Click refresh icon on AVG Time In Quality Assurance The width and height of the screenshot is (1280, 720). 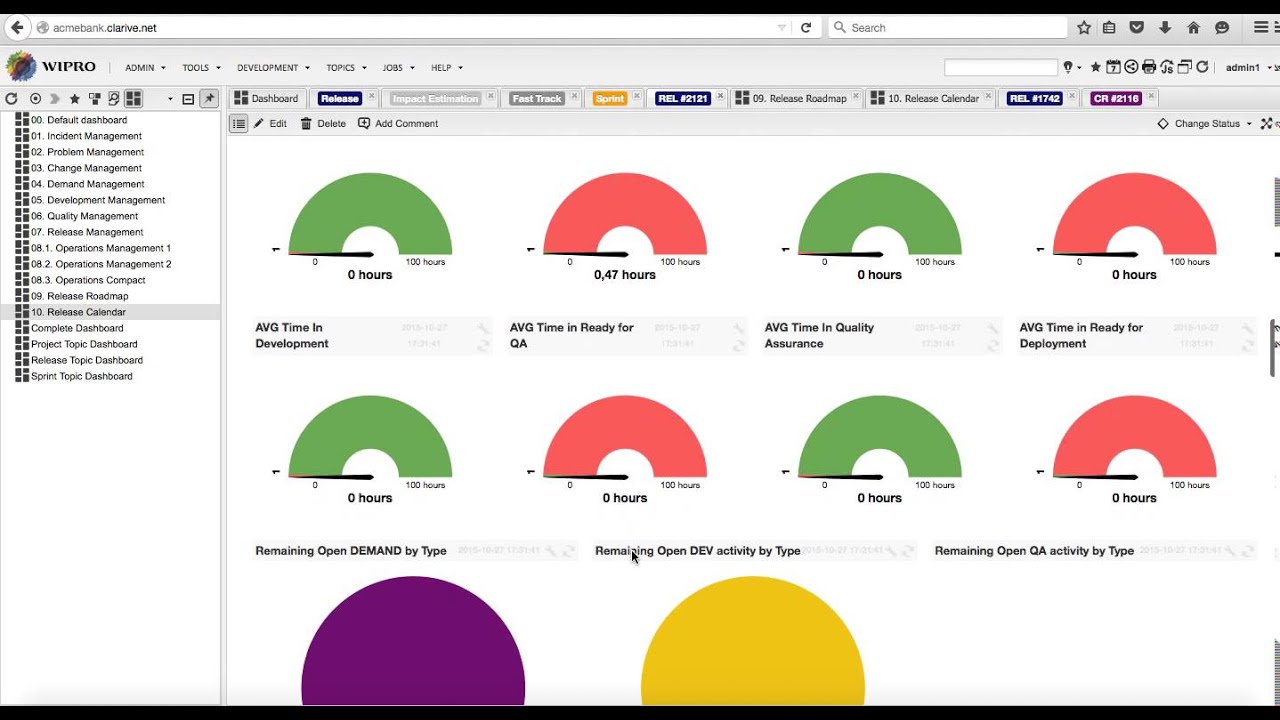click(x=994, y=345)
